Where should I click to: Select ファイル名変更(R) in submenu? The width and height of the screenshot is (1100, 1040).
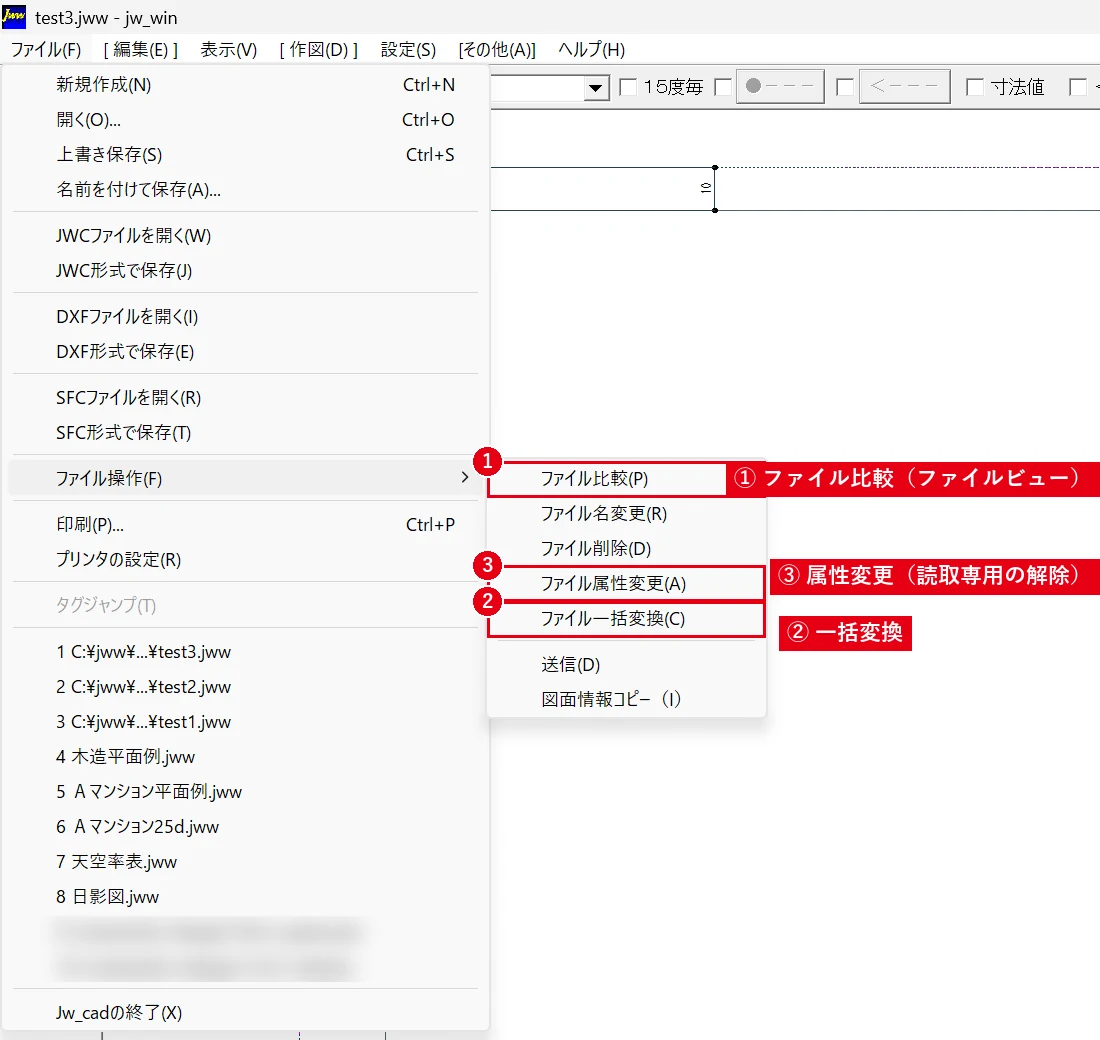coord(626,514)
